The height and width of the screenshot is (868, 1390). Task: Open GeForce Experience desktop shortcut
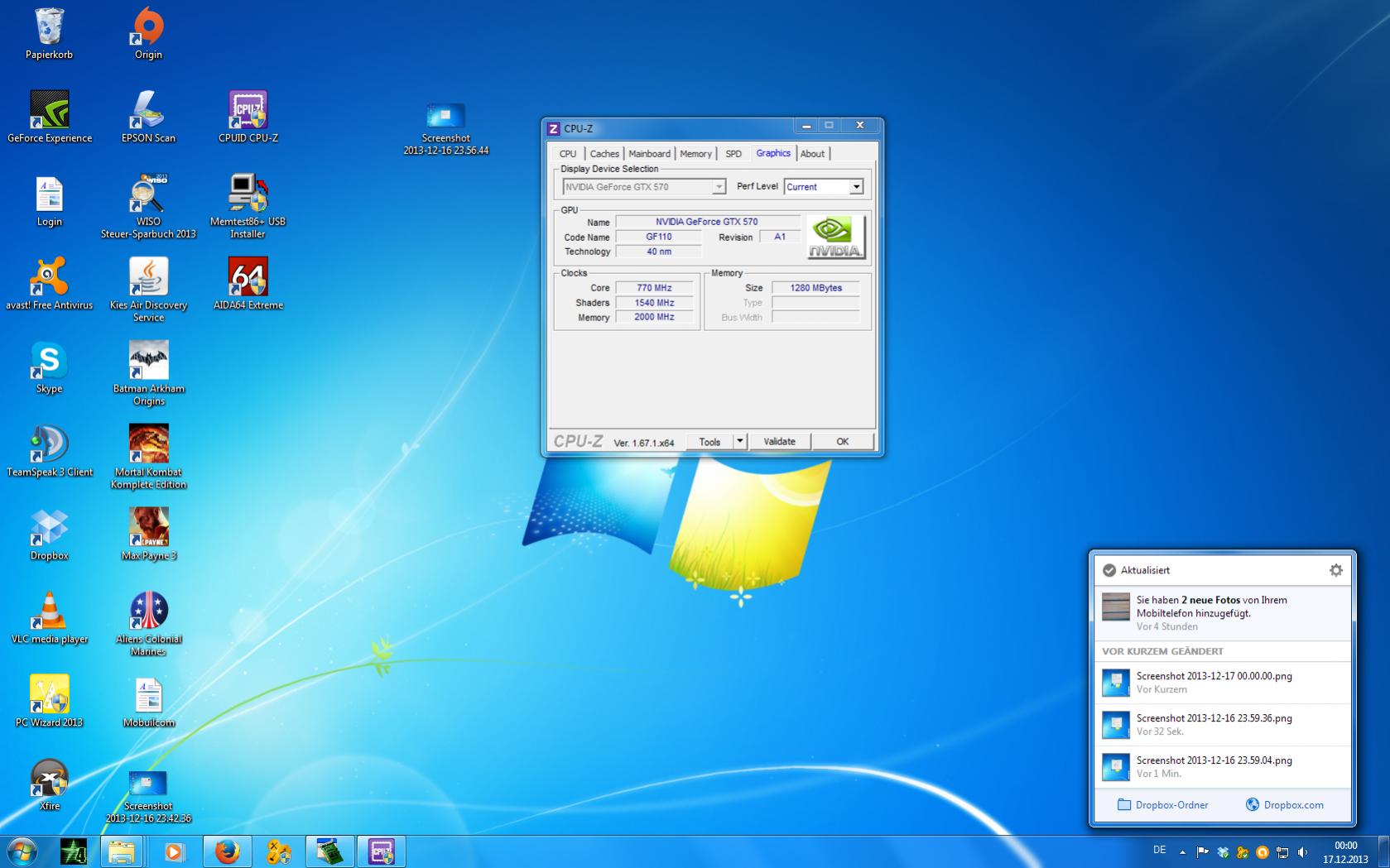tap(49, 111)
